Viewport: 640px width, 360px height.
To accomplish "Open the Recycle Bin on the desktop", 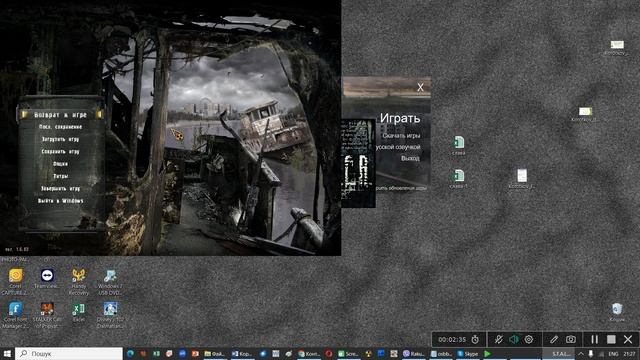I will pos(617,312).
